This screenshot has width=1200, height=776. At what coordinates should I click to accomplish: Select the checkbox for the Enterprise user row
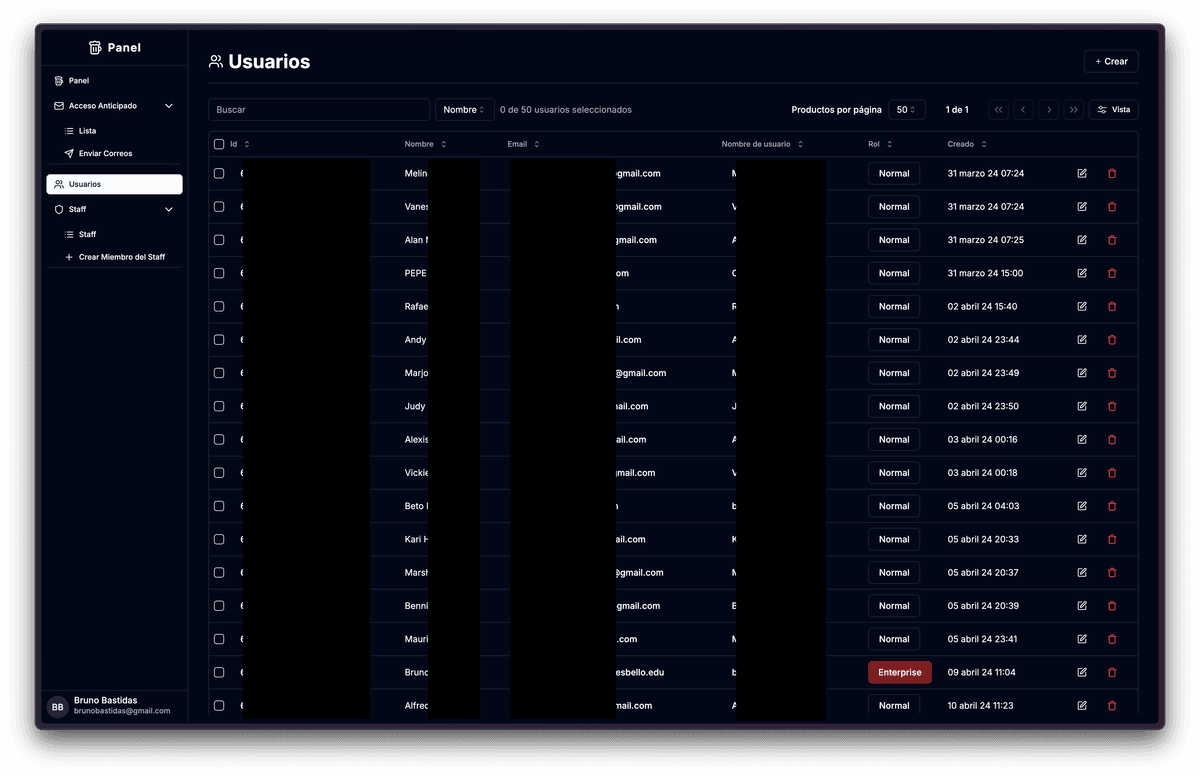pyautogui.click(x=219, y=673)
